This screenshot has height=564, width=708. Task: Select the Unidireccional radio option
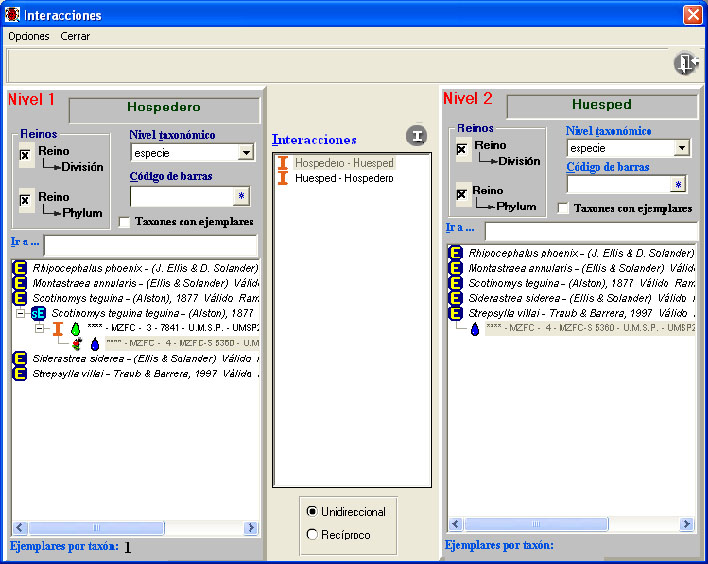click(312, 511)
